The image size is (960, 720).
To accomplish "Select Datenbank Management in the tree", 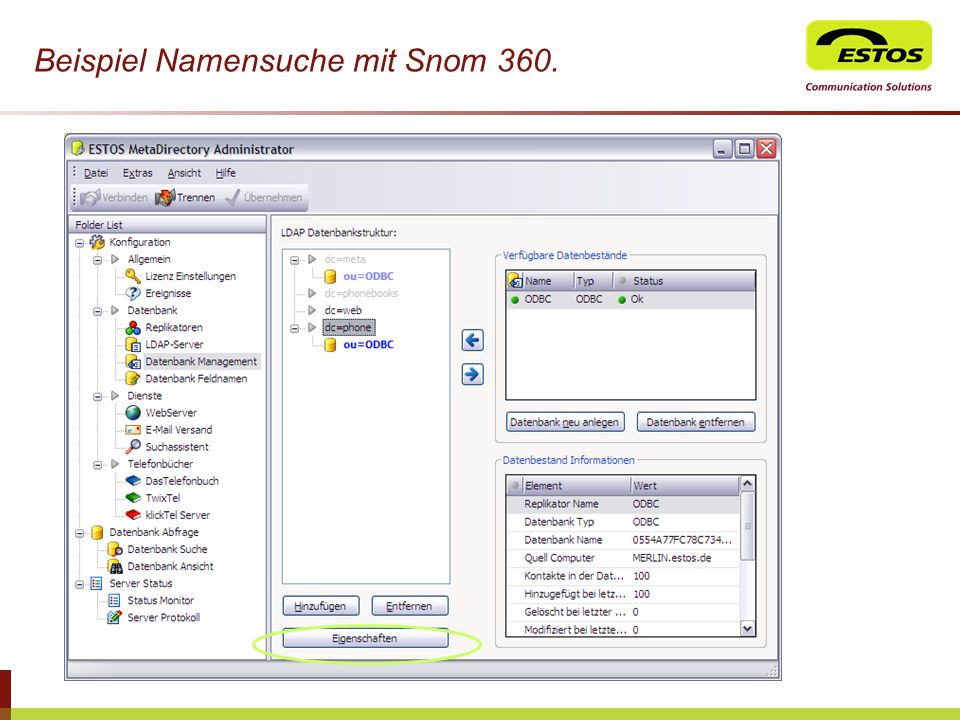I will coord(193,362).
